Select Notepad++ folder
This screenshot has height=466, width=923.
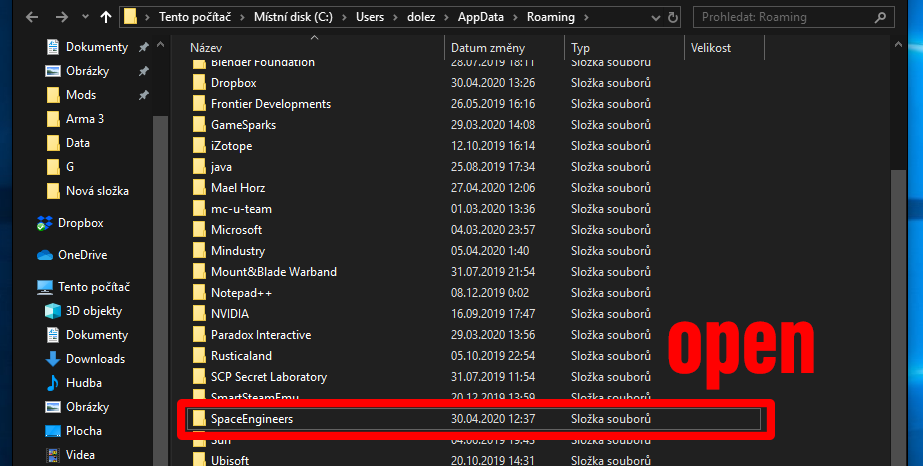(x=474, y=292)
